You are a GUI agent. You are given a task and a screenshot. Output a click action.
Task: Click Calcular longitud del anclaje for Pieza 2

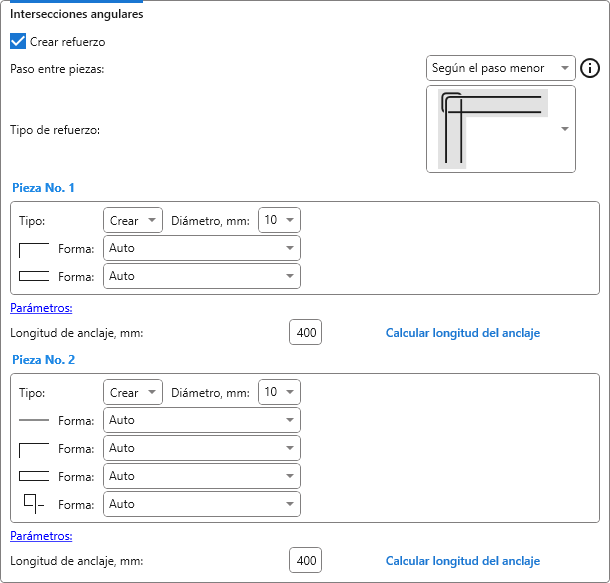tap(462, 561)
